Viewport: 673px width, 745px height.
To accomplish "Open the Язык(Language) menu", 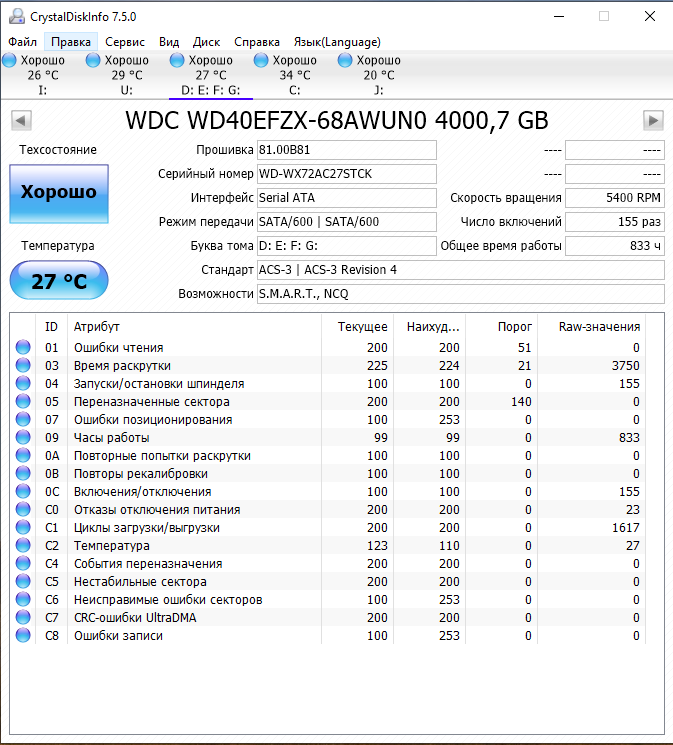I will (x=337, y=42).
